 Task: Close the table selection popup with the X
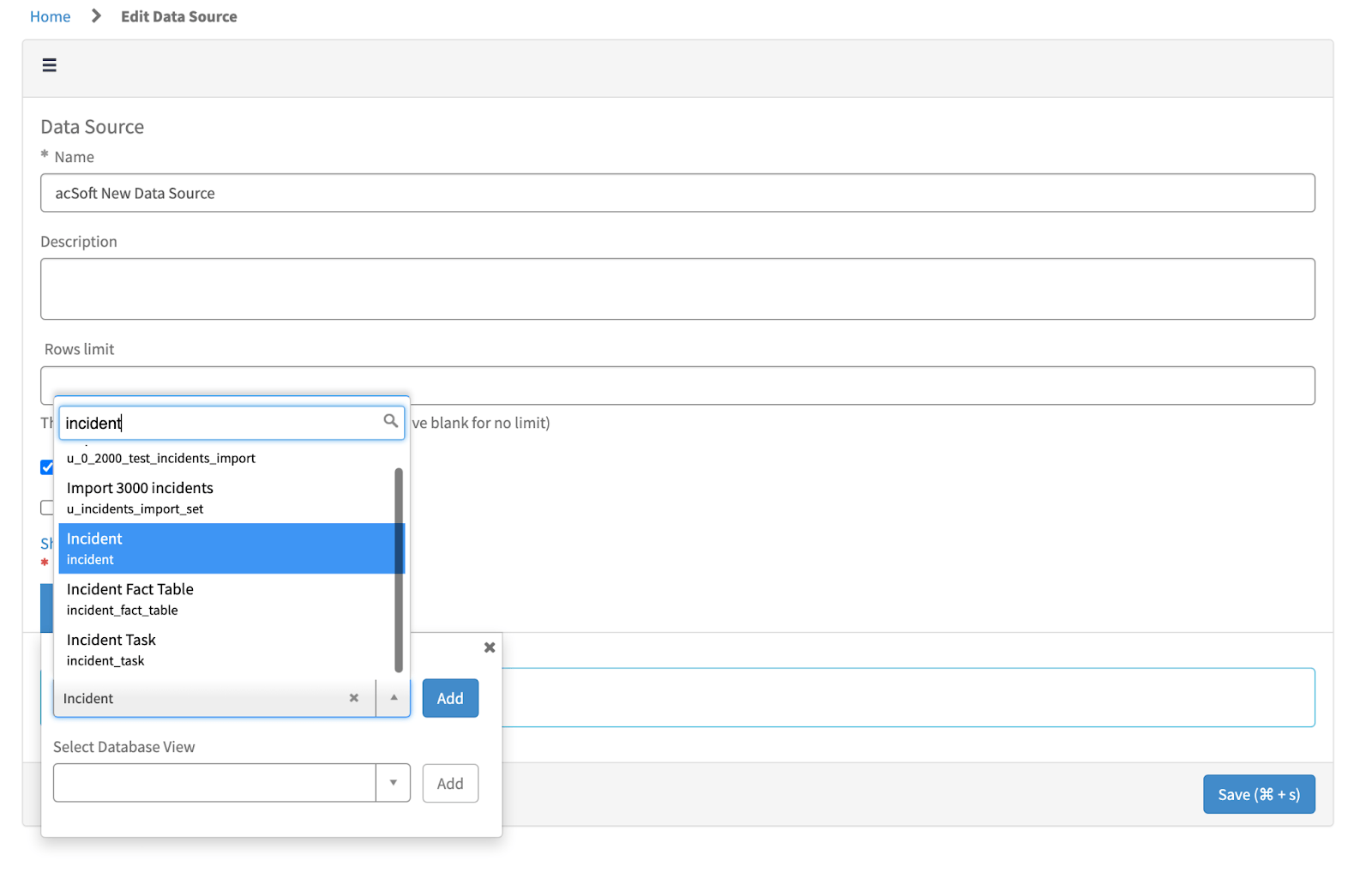[x=490, y=647]
